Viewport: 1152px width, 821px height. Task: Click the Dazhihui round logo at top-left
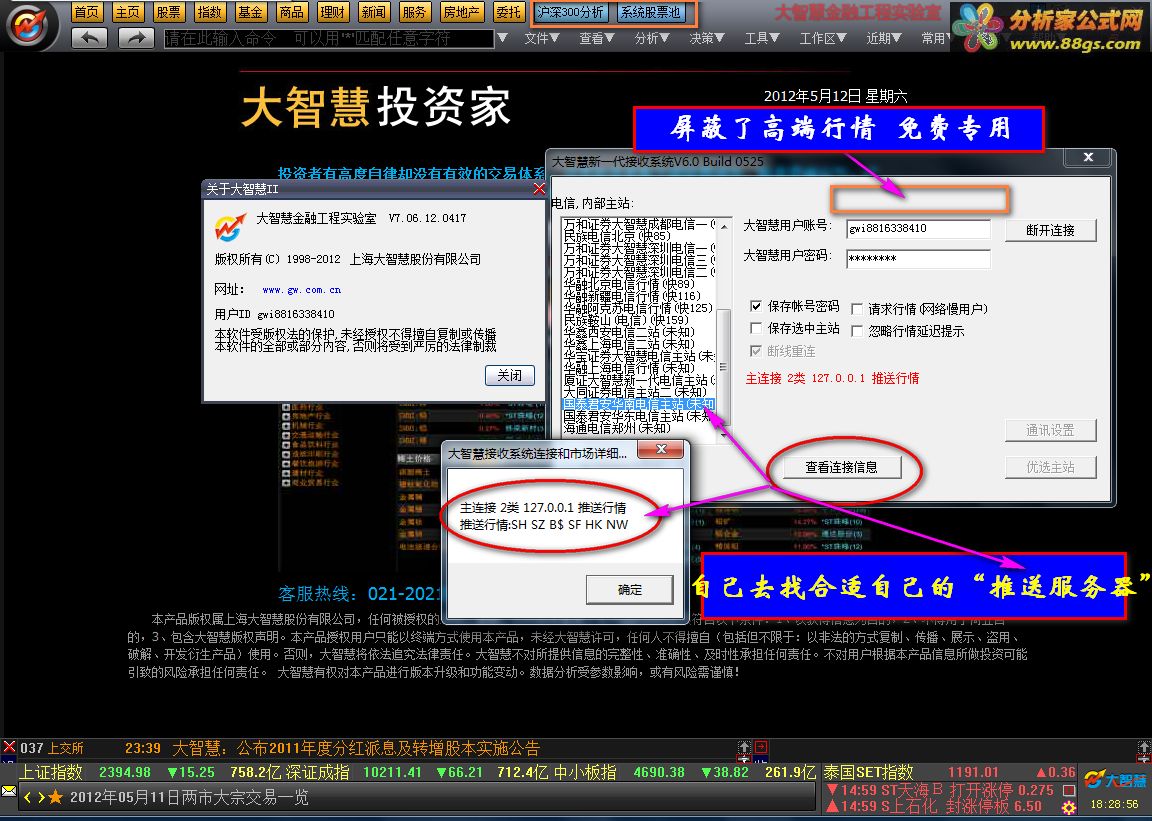(27, 25)
